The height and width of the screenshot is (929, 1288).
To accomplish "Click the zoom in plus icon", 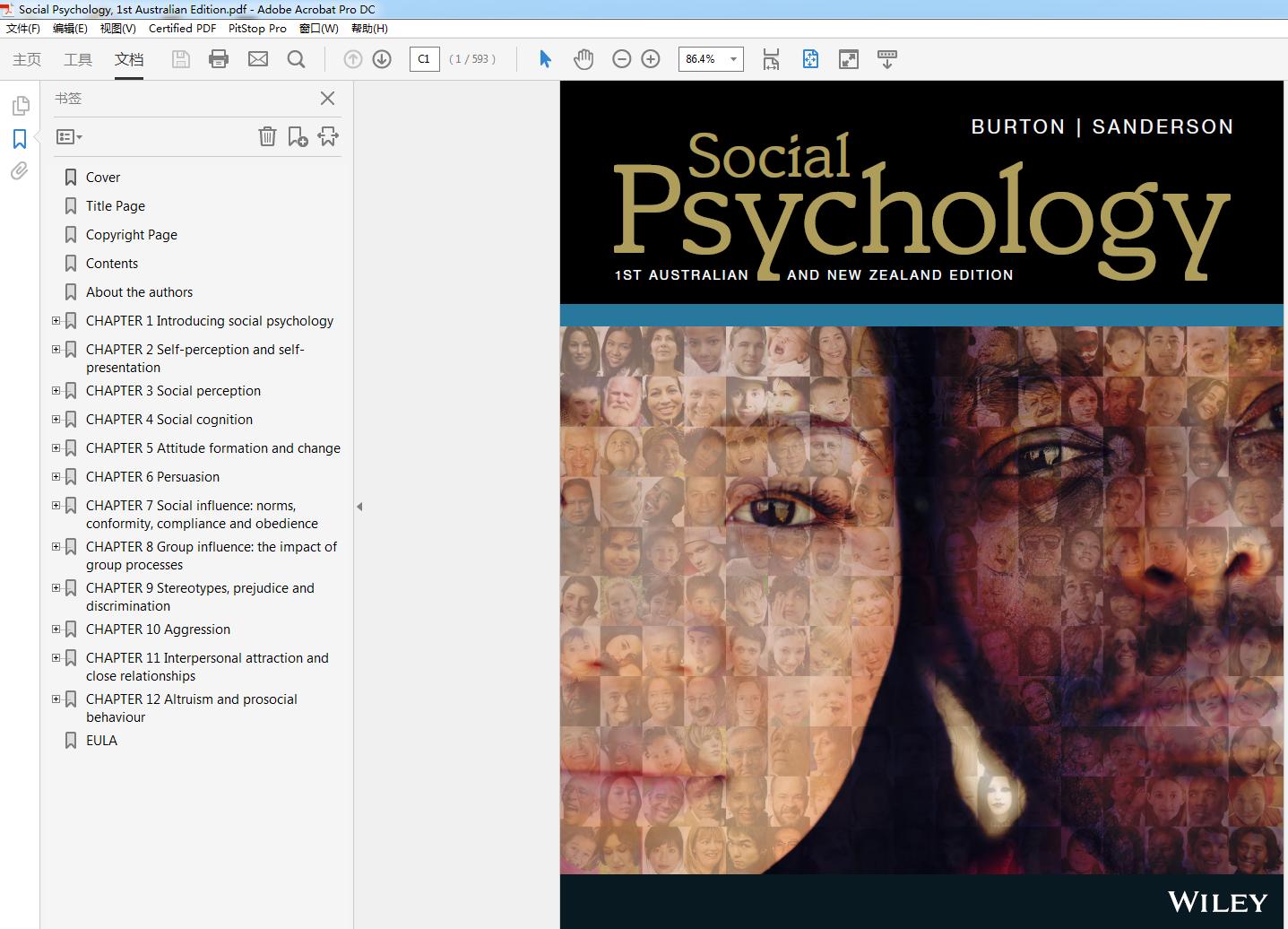I will [x=651, y=59].
